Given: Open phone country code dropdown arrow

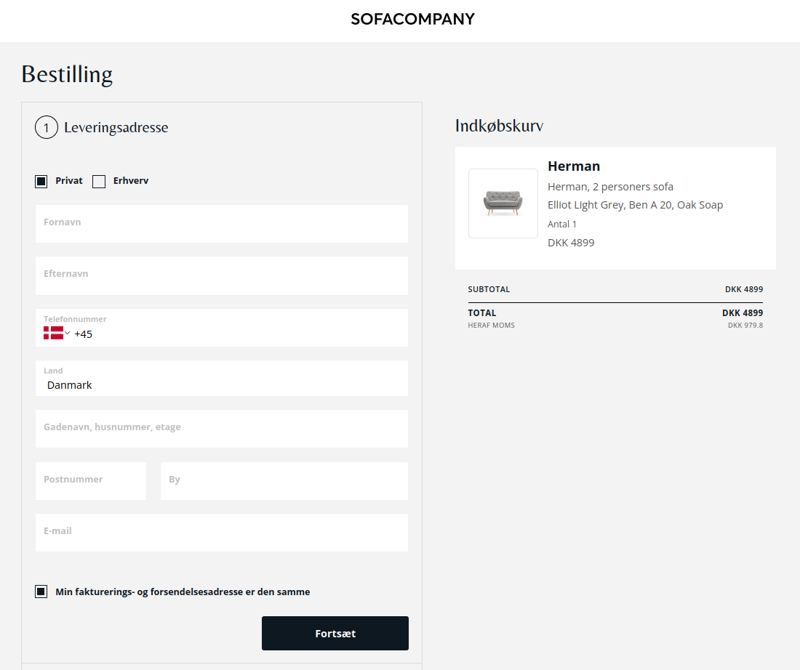Looking at the screenshot, I should click(68, 333).
